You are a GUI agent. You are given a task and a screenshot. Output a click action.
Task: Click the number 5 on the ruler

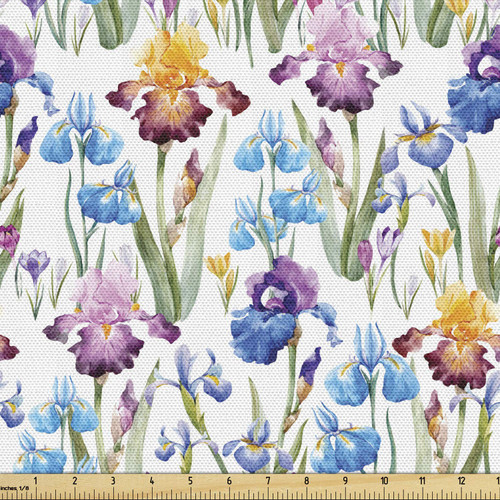pyautogui.click(x=190, y=481)
